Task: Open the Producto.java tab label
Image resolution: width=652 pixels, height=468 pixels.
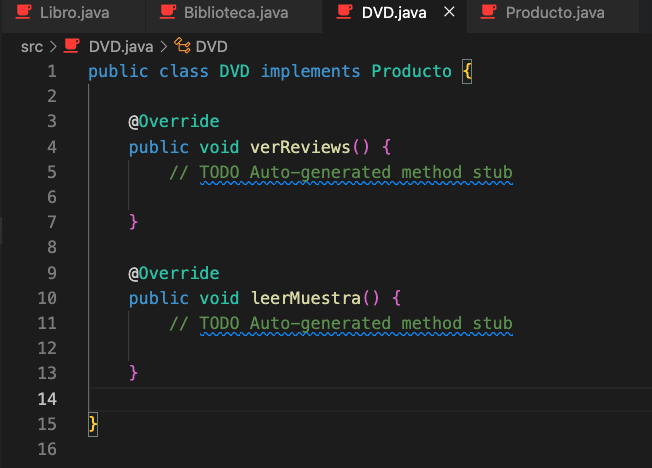Action: 555,13
